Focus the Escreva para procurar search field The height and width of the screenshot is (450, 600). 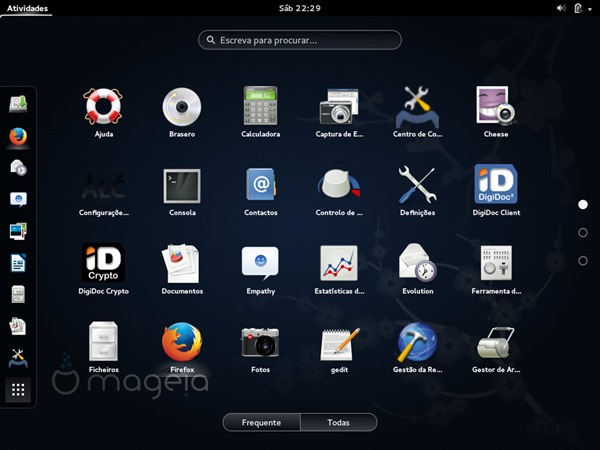tap(300, 40)
